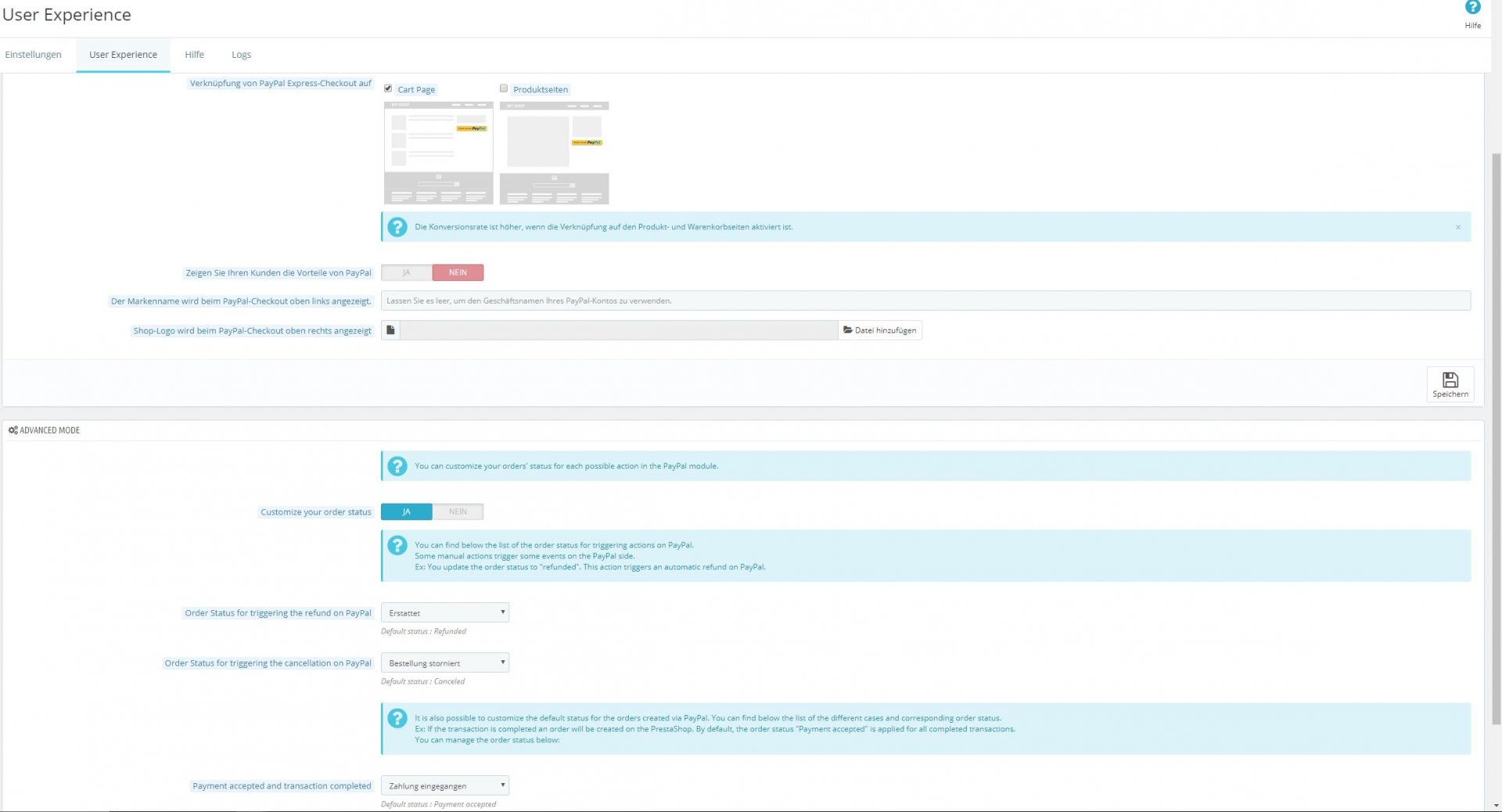Click the Markenname text input field

tap(925, 300)
